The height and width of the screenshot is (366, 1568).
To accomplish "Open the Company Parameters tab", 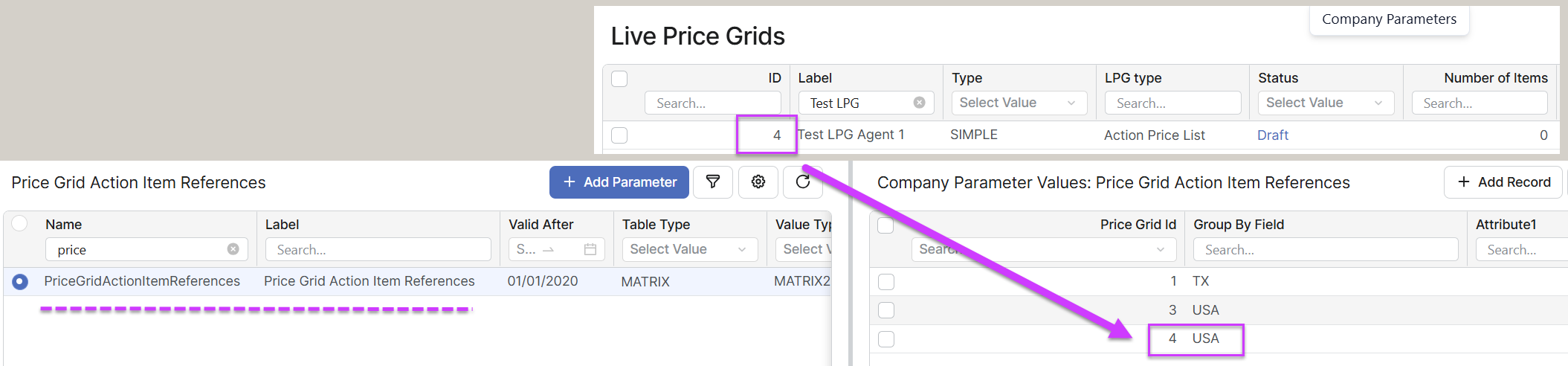I will click(1389, 19).
